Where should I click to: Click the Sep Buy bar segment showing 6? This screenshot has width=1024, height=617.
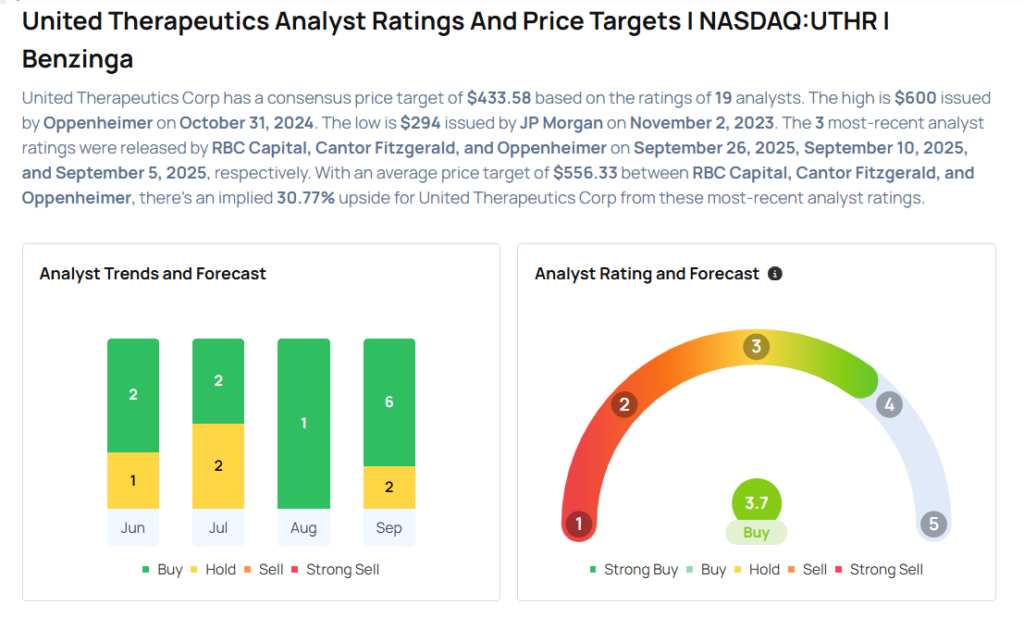389,402
